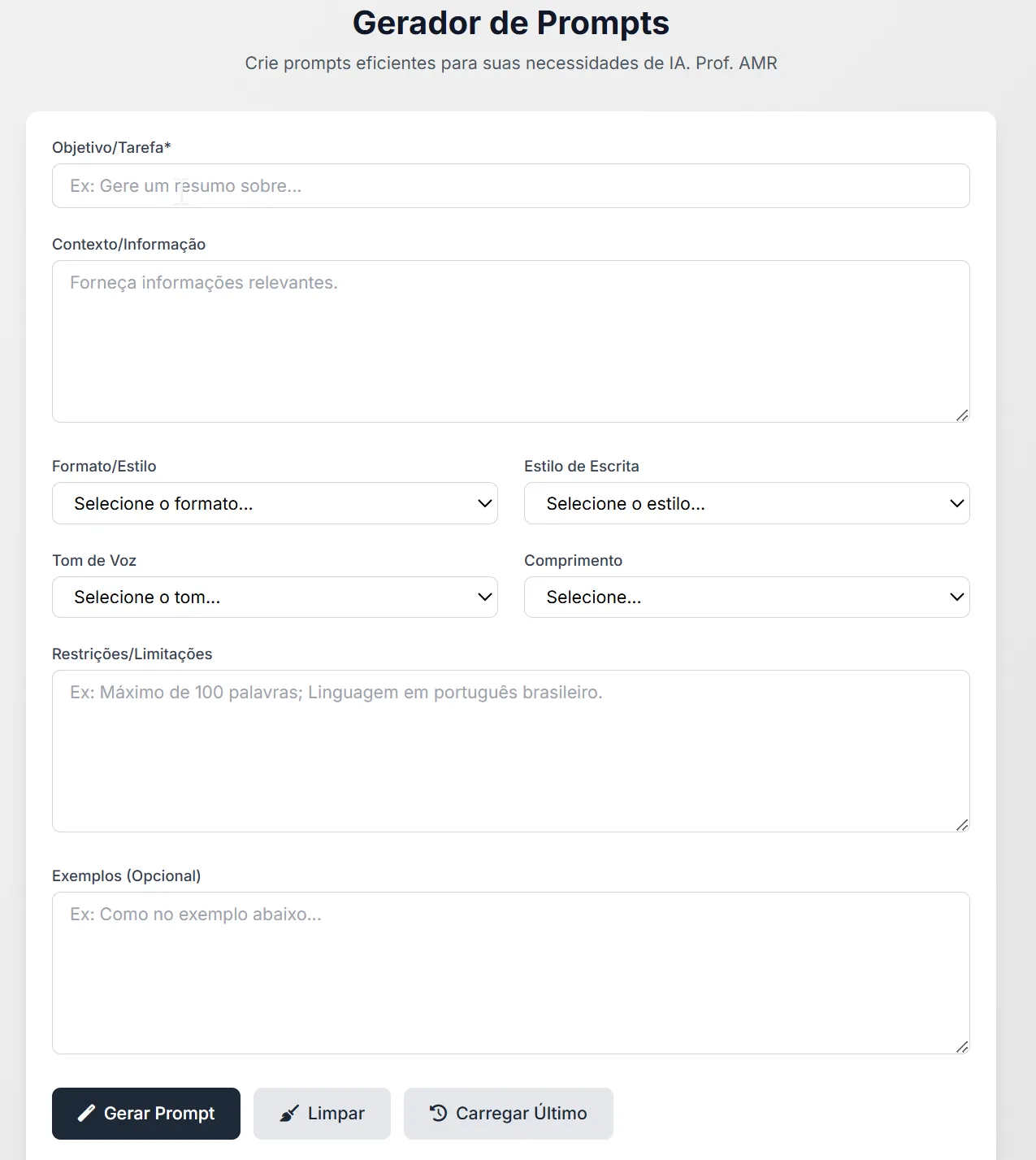Focus the Exemplos (Opcional) text area

[x=510, y=973]
